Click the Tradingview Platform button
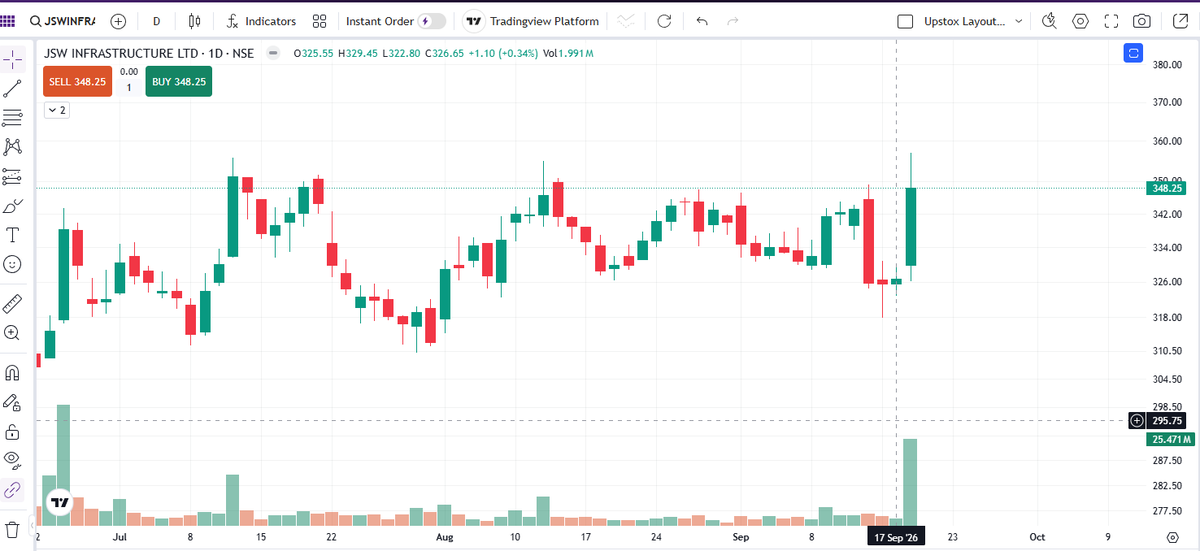This screenshot has height=551, width=1200. click(x=533, y=21)
